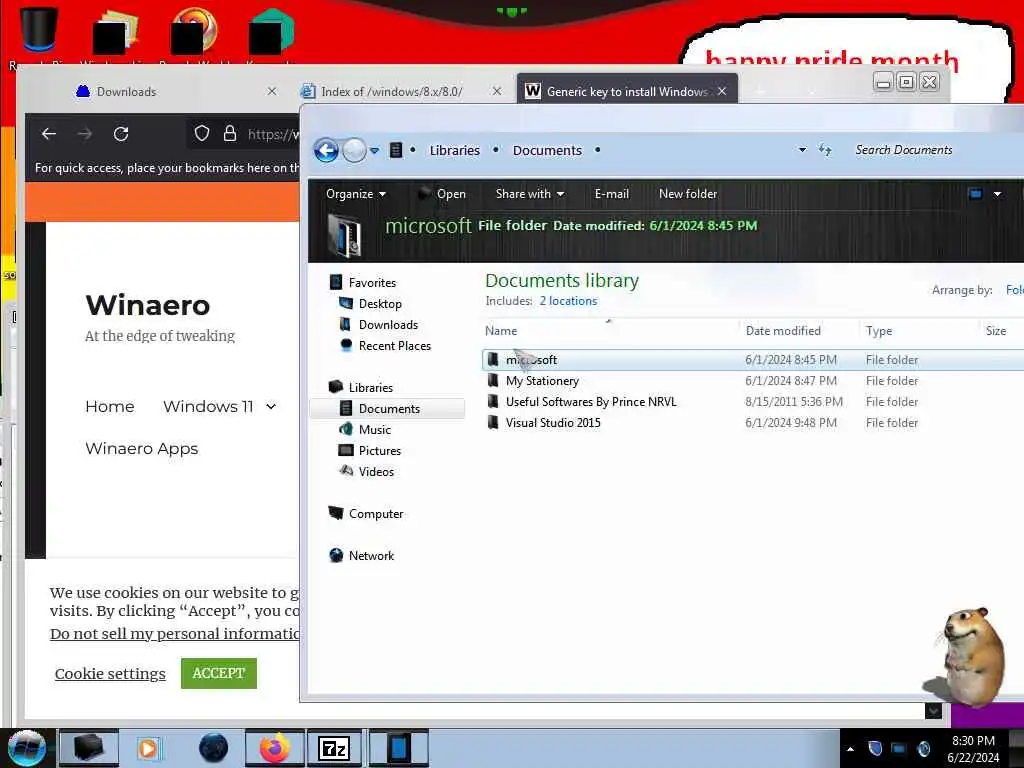The image size is (1024, 768).
Task: Select the microsoft folder row
Action: (751, 360)
